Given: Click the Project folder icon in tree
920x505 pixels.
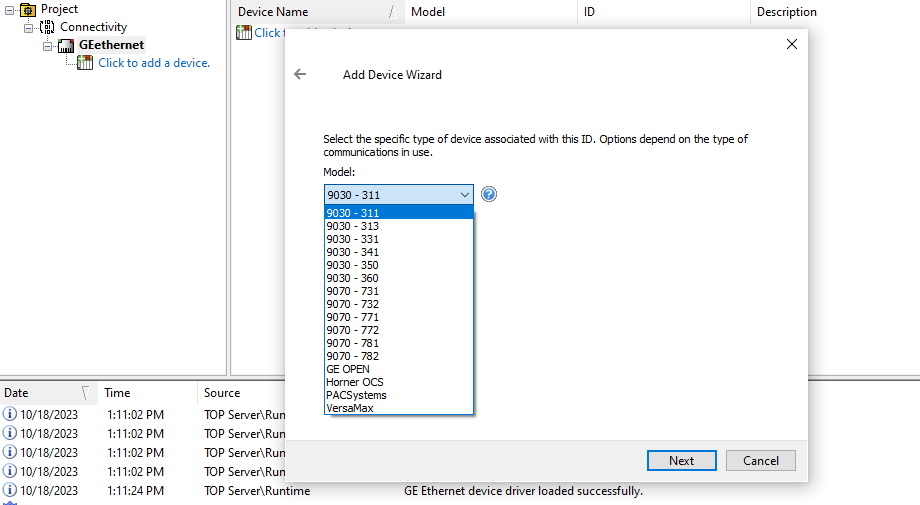Looking at the screenshot, I should click(x=28, y=9).
